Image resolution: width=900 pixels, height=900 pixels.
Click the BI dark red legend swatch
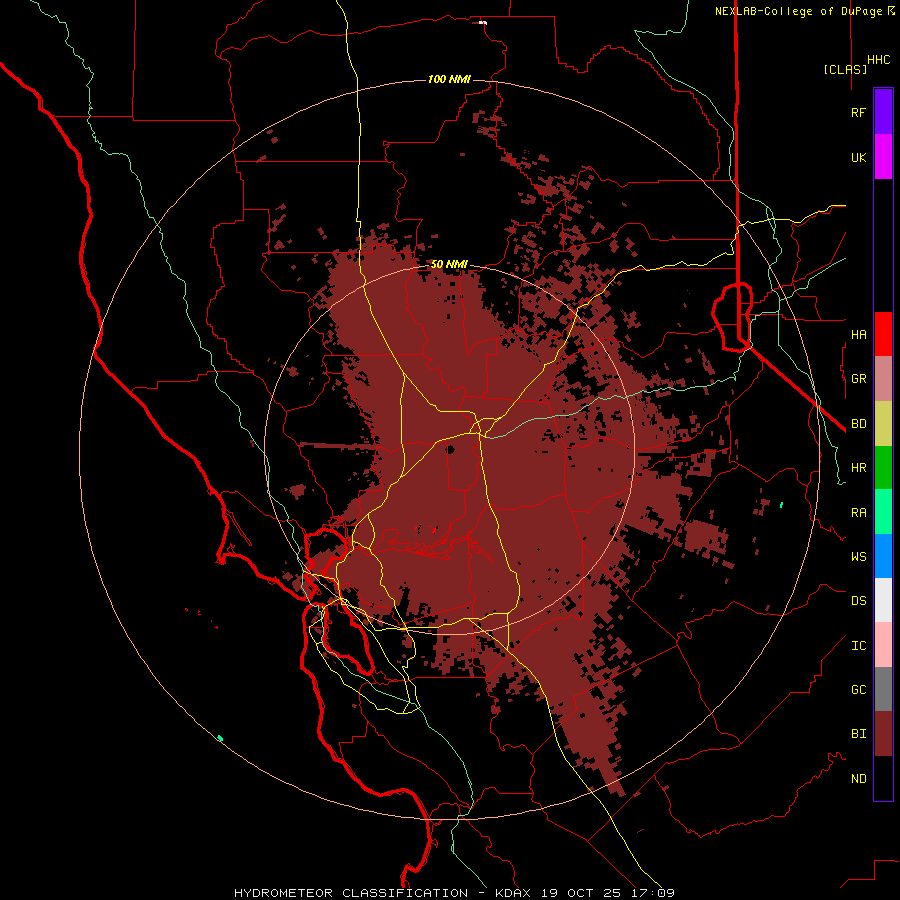tap(883, 734)
